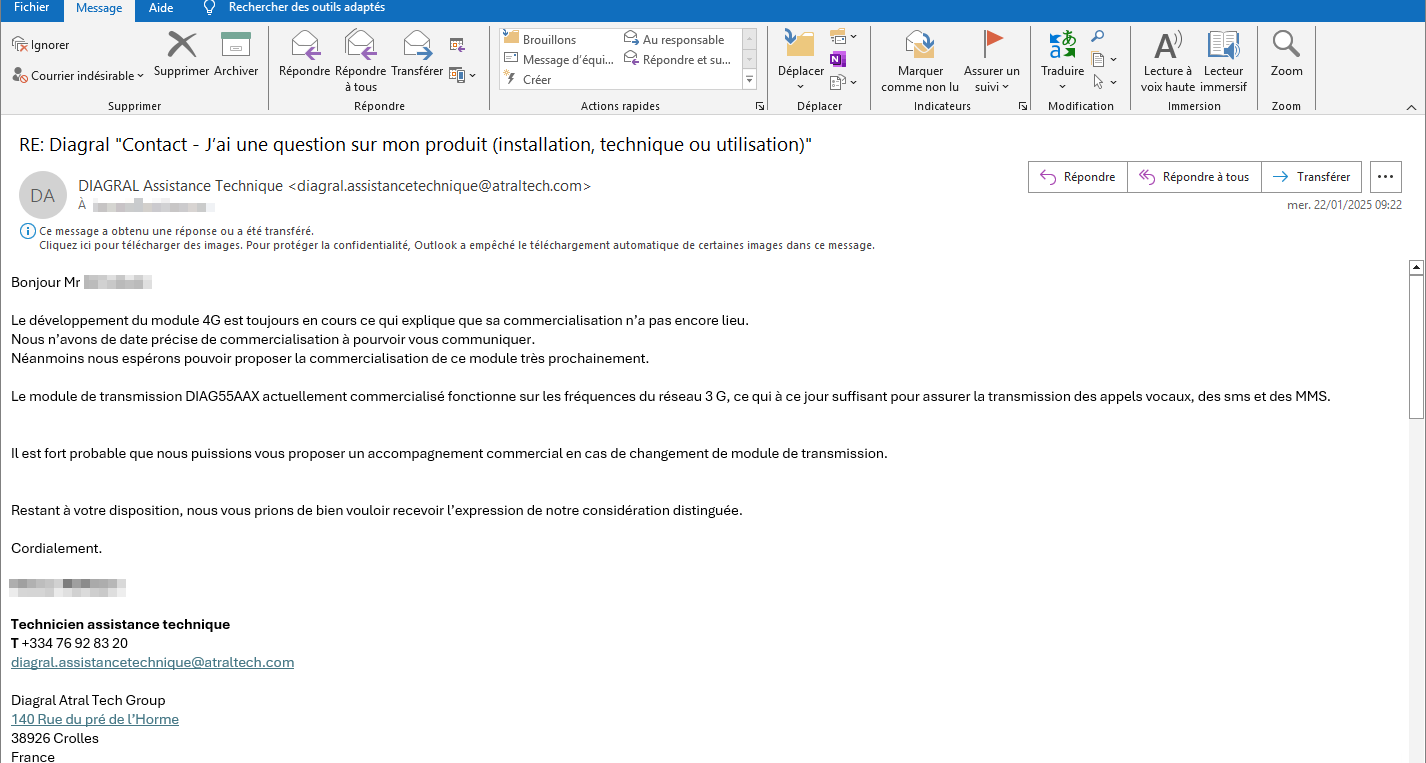This screenshot has width=1426, height=763.
Task: Click the message scrollbar up arrow
Action: (1416, 267)
